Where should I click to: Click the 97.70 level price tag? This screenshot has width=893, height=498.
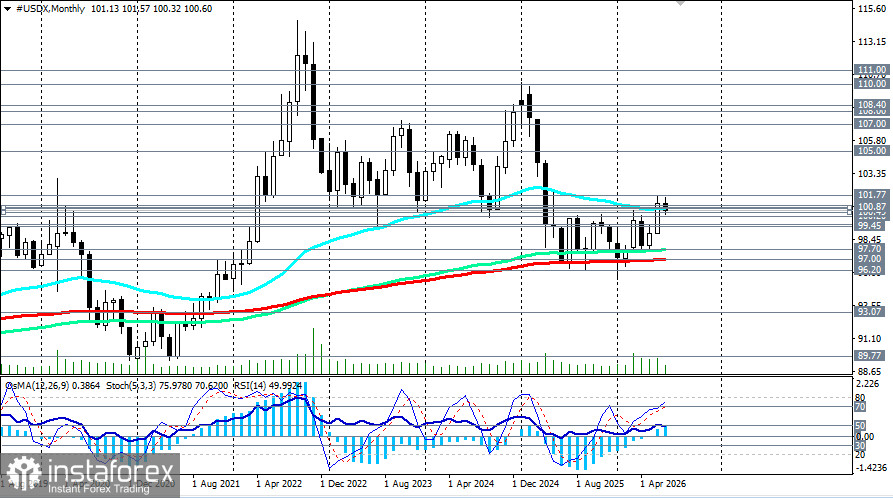(x=870, y=249)
